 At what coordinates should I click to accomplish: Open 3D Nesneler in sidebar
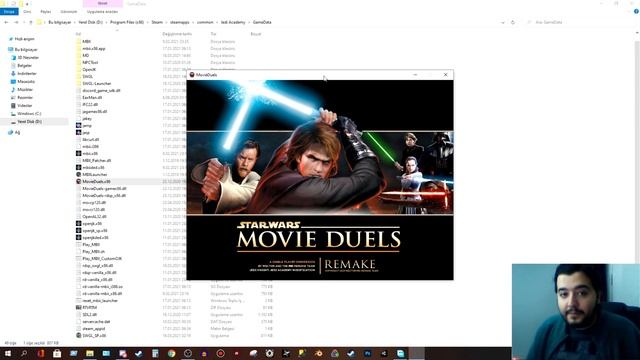[x=28, y=58]
